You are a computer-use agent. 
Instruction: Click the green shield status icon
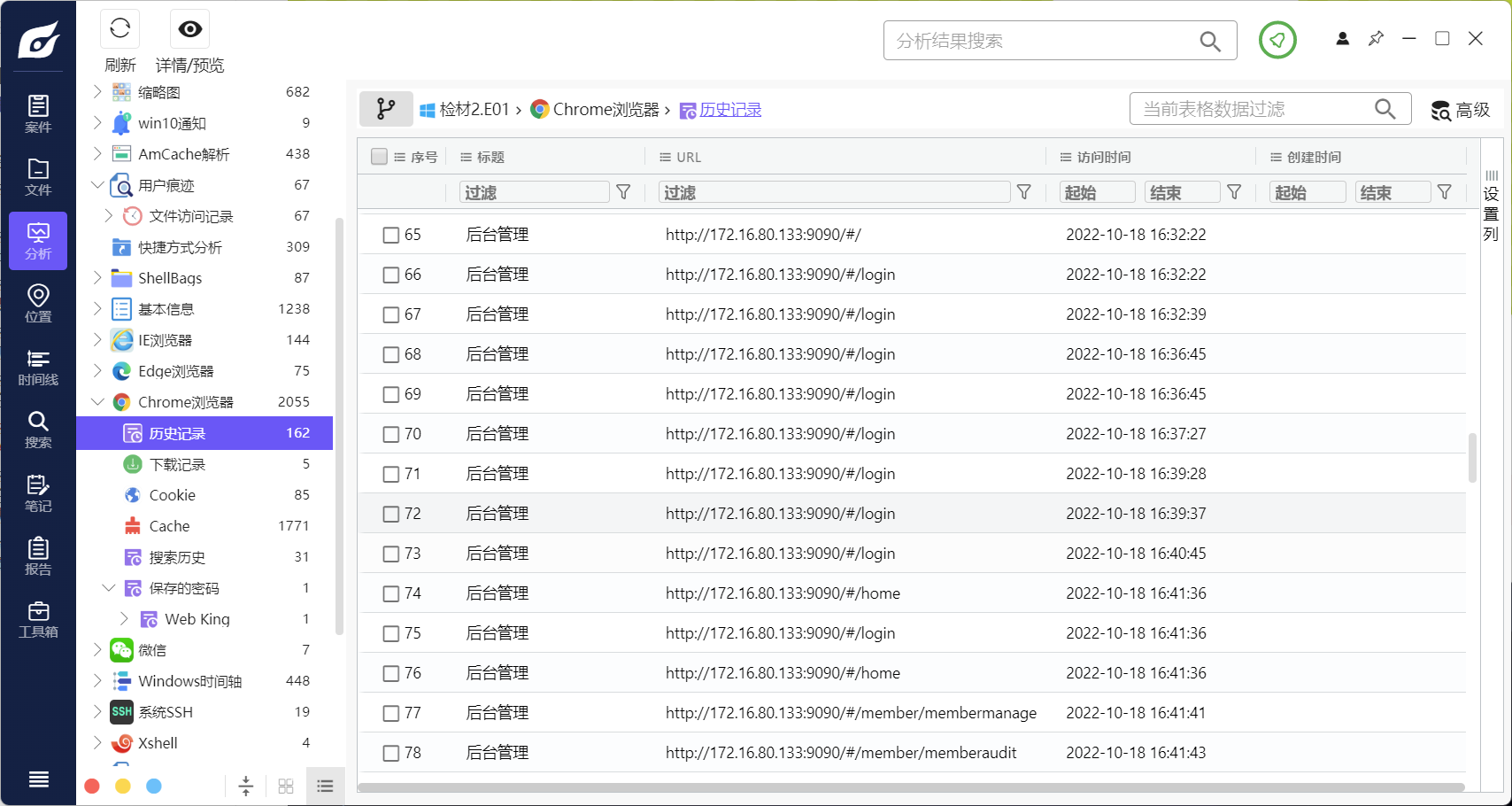click(1277, 40)
